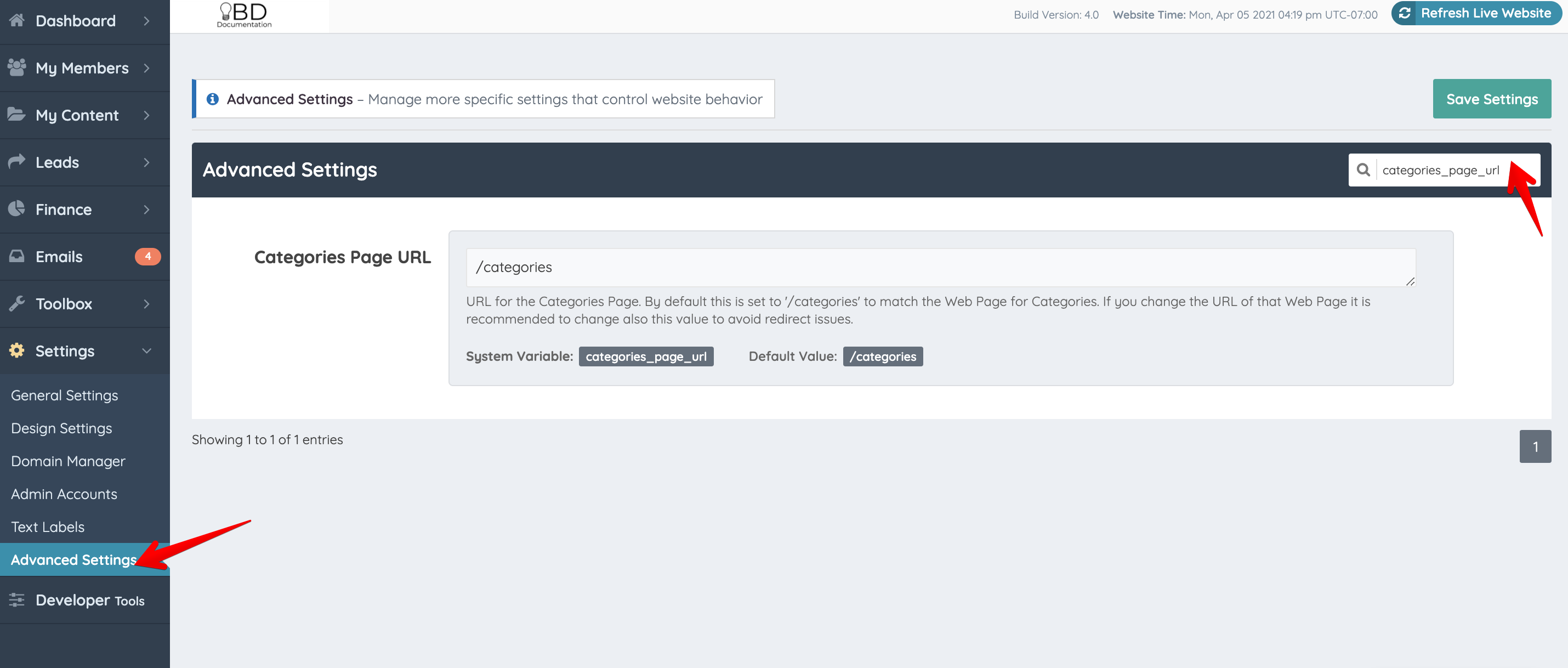This screenshot has width=1568, height=668.
Task: Expand the Finance submenu arrow
Action: [147, 209]
